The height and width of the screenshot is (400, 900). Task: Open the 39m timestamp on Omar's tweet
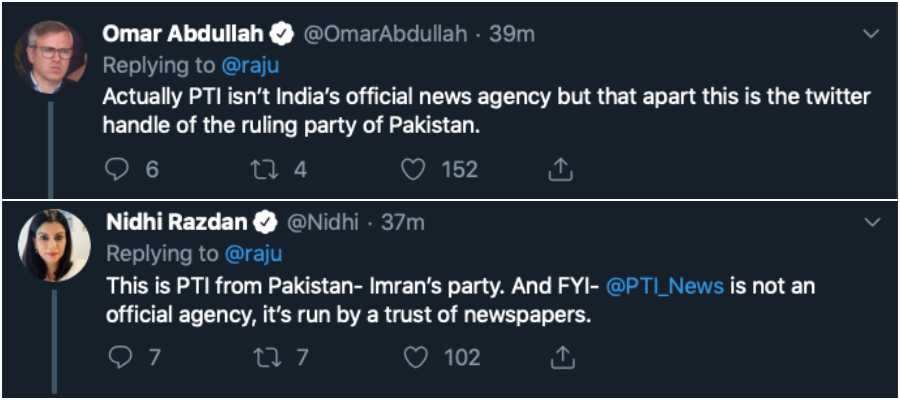pos(512,33)
